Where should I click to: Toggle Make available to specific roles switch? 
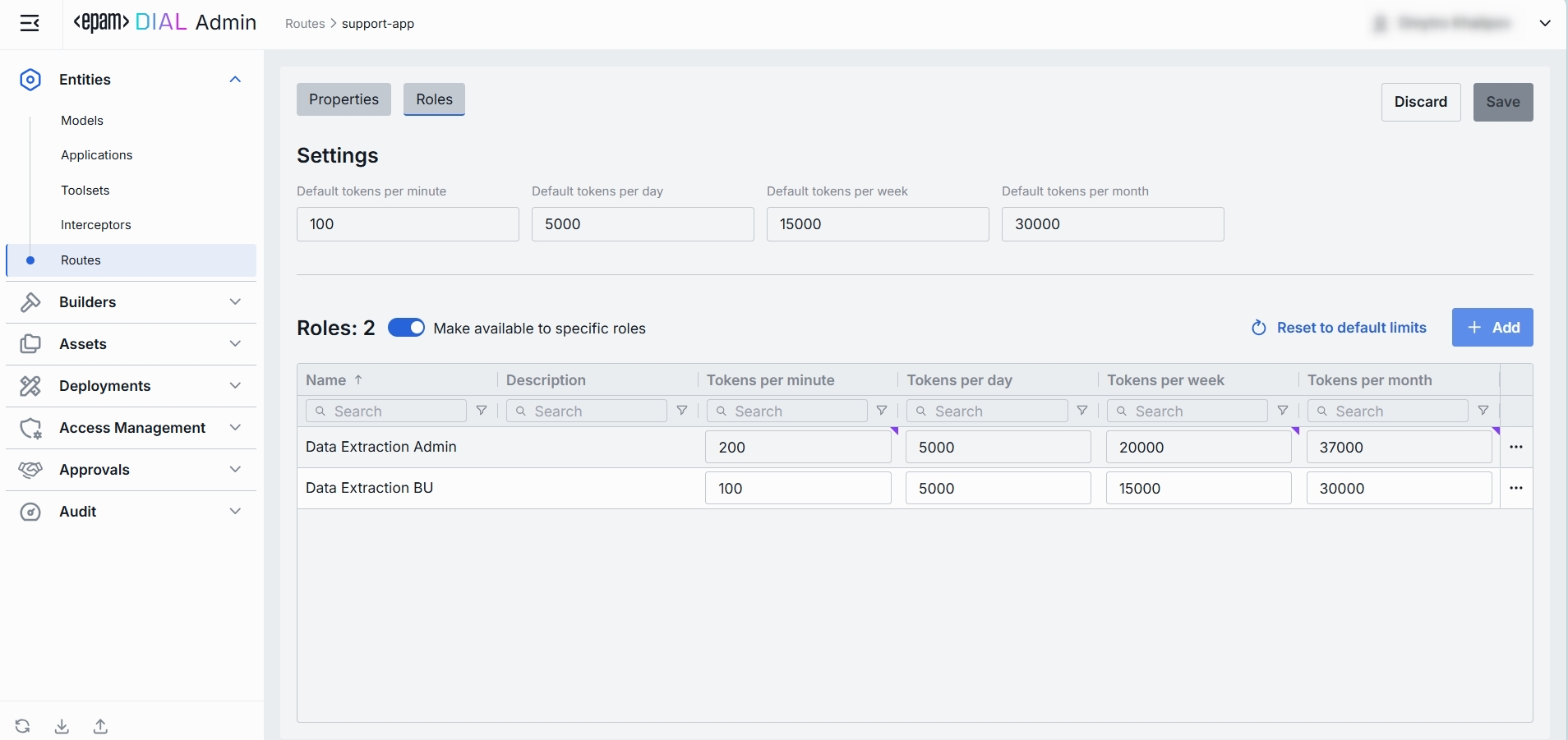[406, 328]
